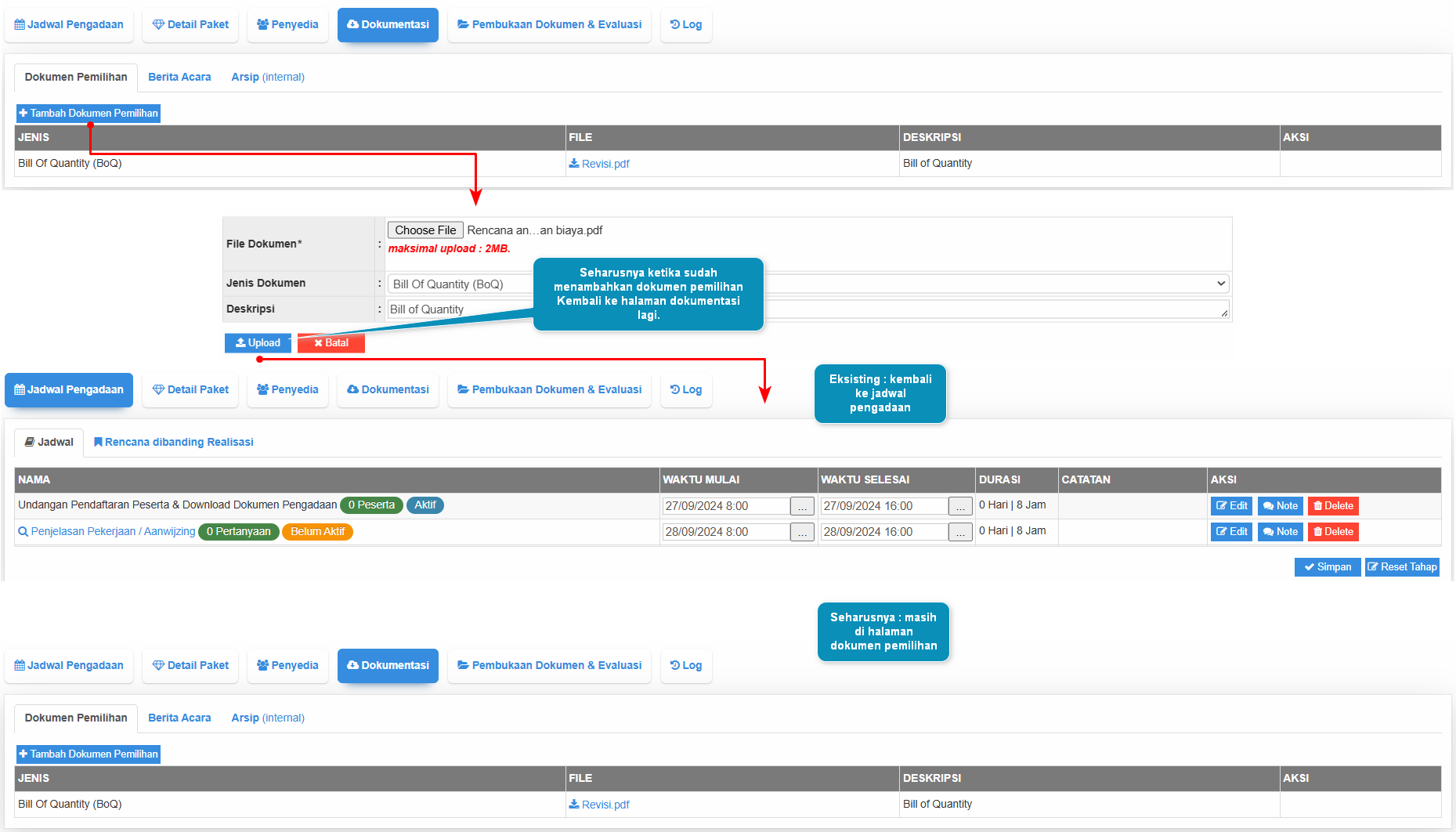Screen dimensions: 1456x832
Task: Click the folder icon of Pembukaan Dokumen above the Jadwal table
Action: pyautogui.click(x=463, y=389)
